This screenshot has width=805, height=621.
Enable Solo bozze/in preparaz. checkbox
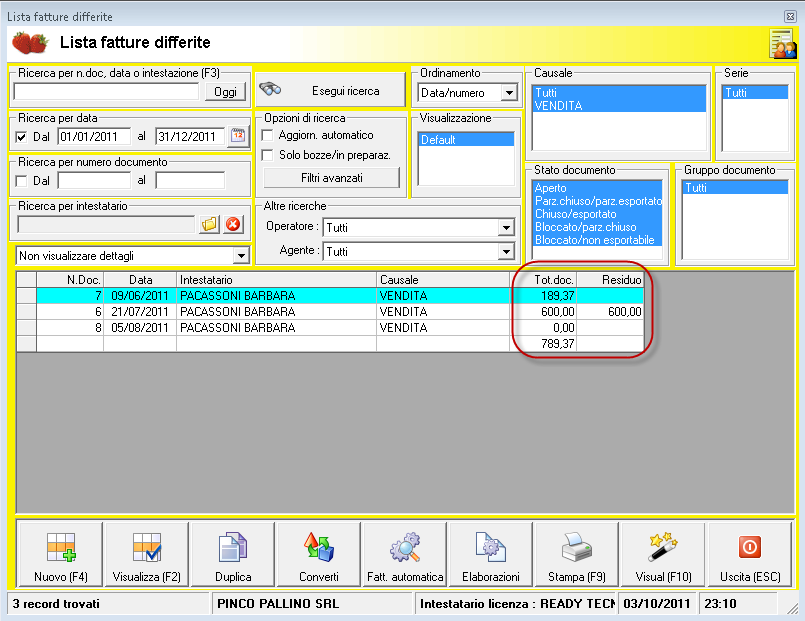[267, 155]
